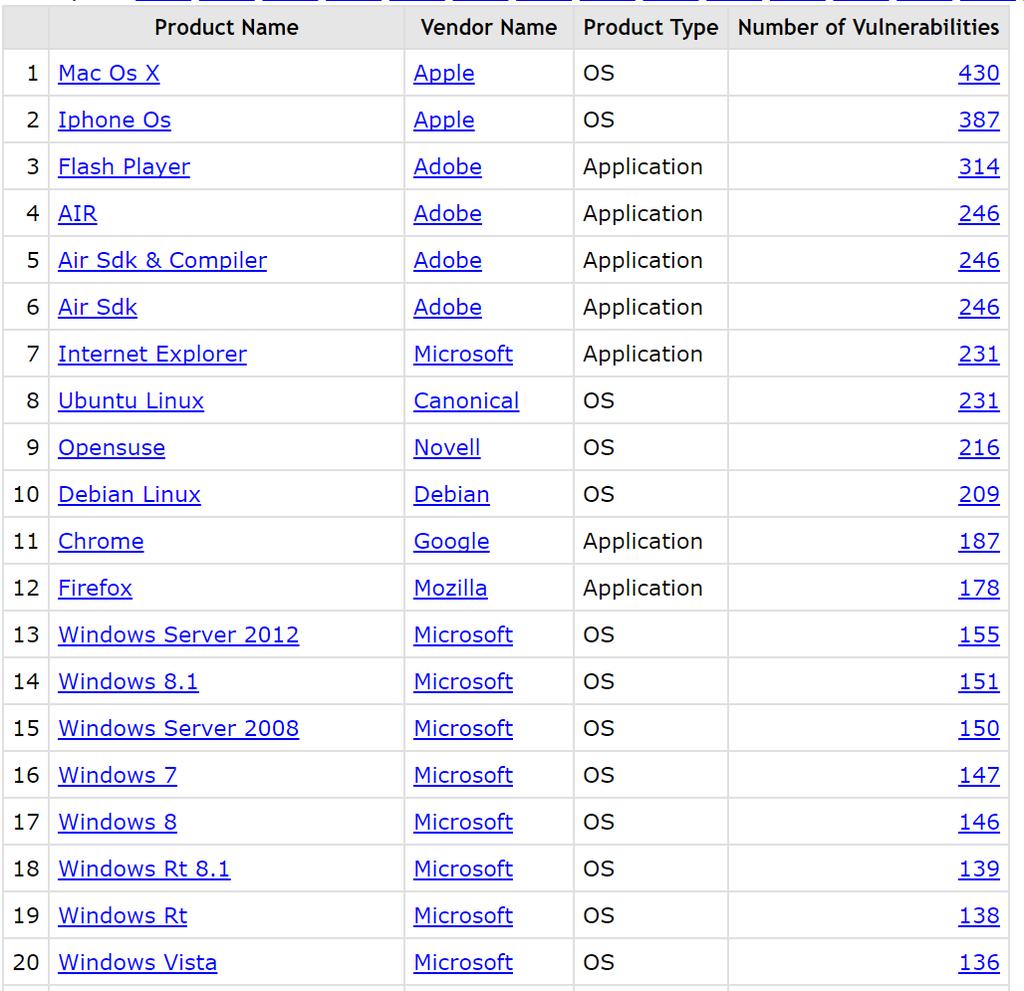Open the 216 vulnerabilities count link
Screen dimensions: 1024x991
[x=978, y=447]
